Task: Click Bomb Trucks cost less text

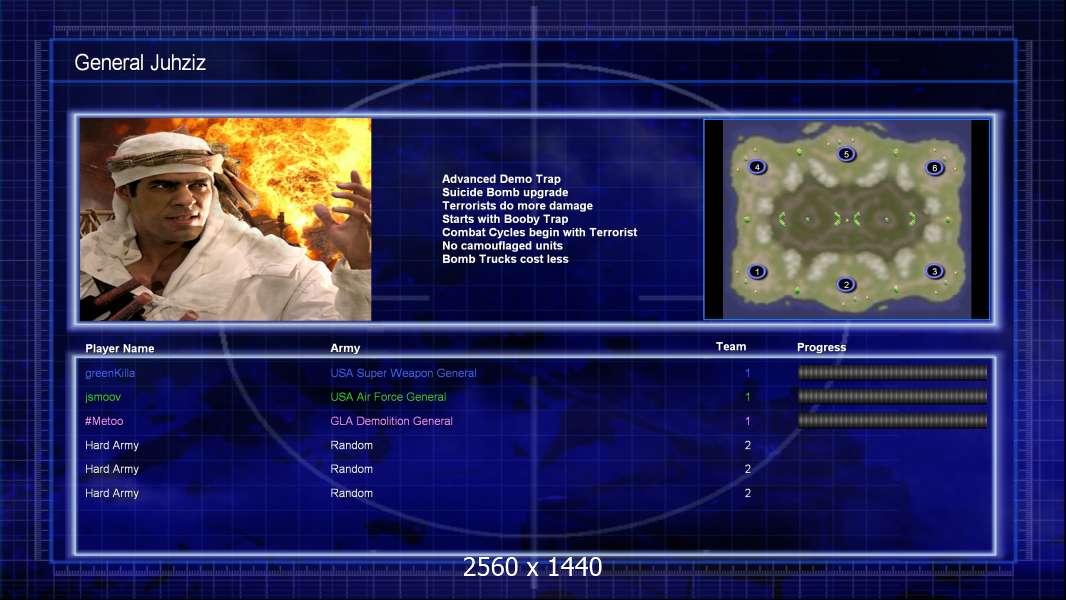Action: 505,259
